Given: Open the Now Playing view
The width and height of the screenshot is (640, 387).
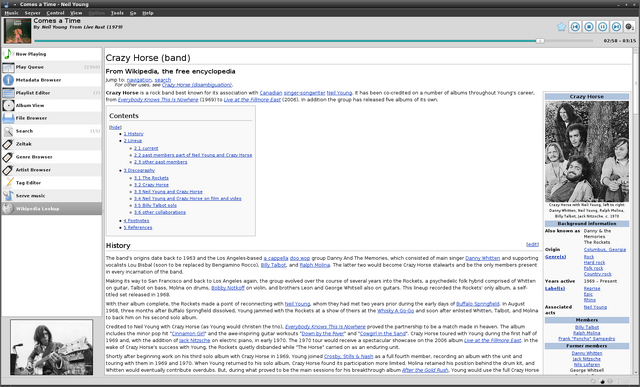Looking at the screenshot, I should coord(51,54).
